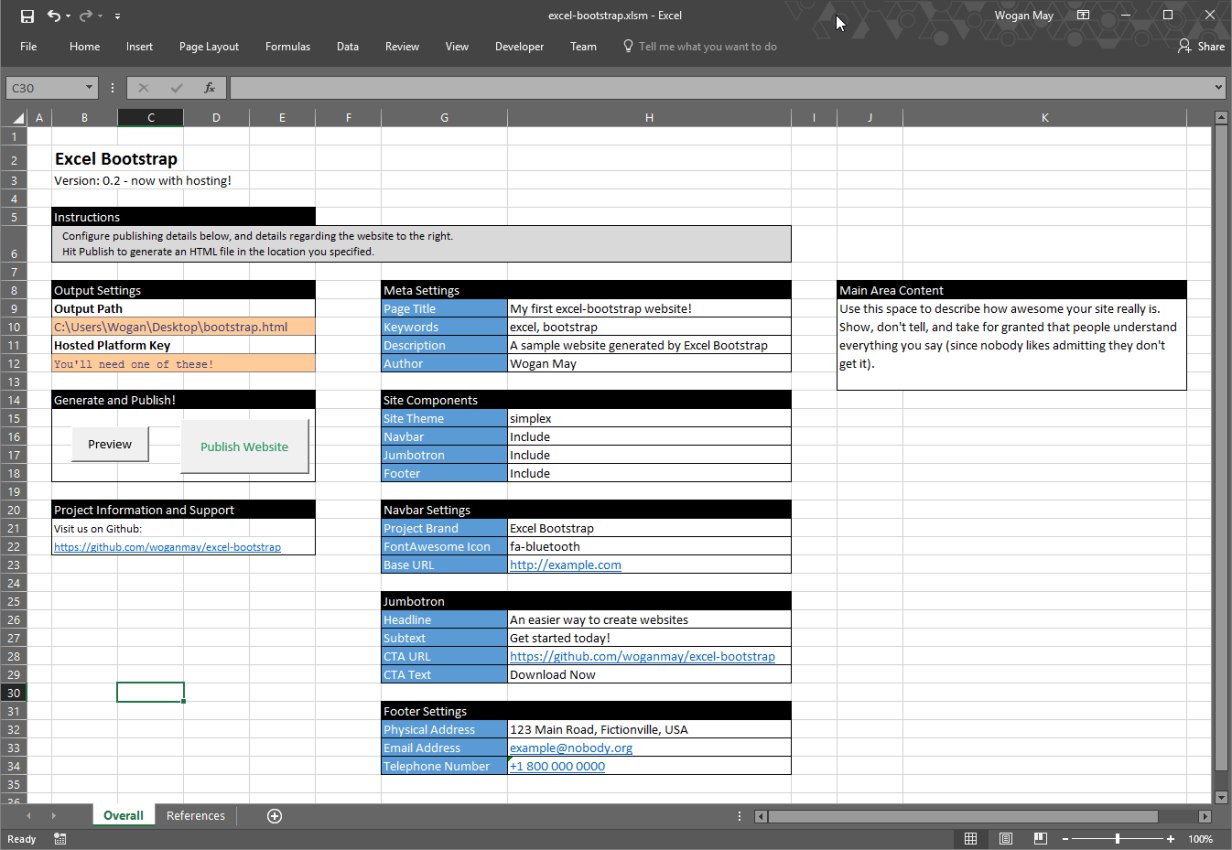
Task: Open the Review ribbon tab
Action: click(x=402, y=46)
